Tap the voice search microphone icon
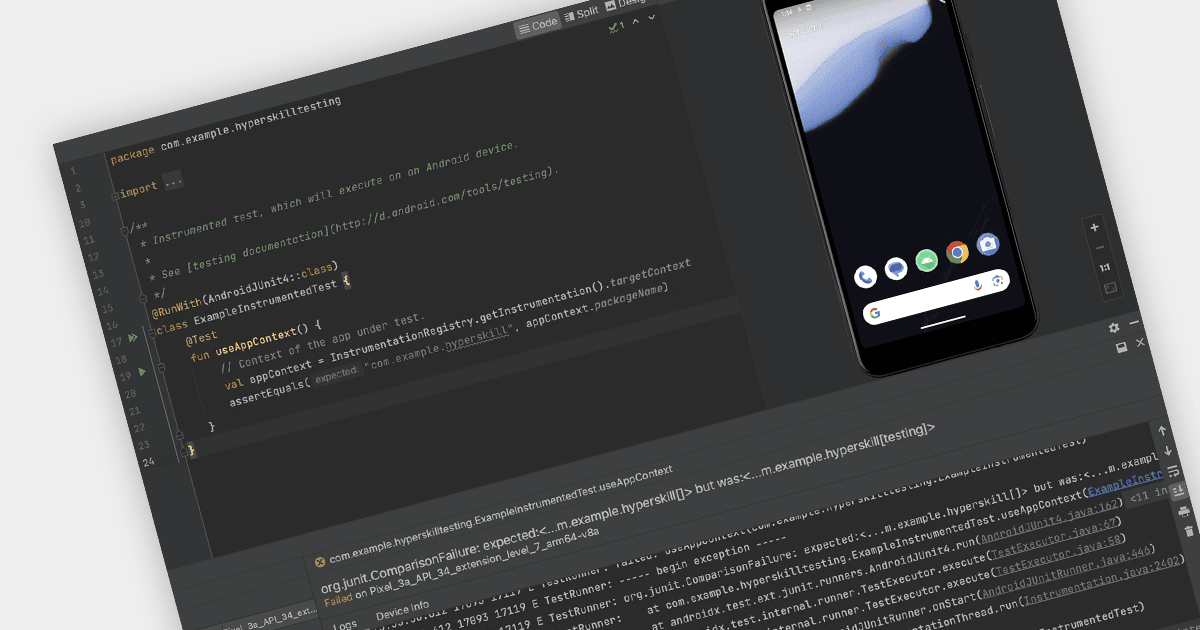1200x630 pixels. 977,286
